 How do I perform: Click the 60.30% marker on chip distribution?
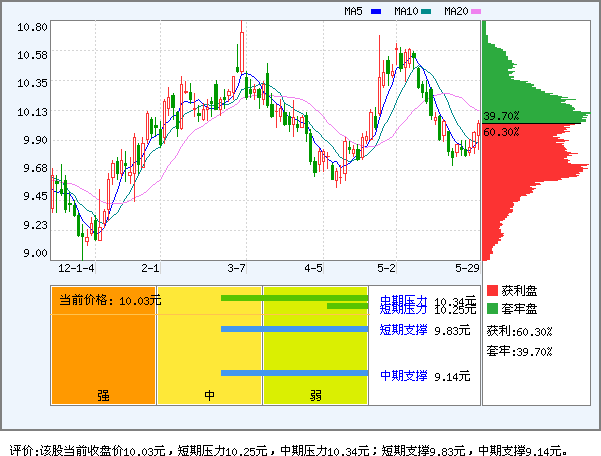[501, 131]
